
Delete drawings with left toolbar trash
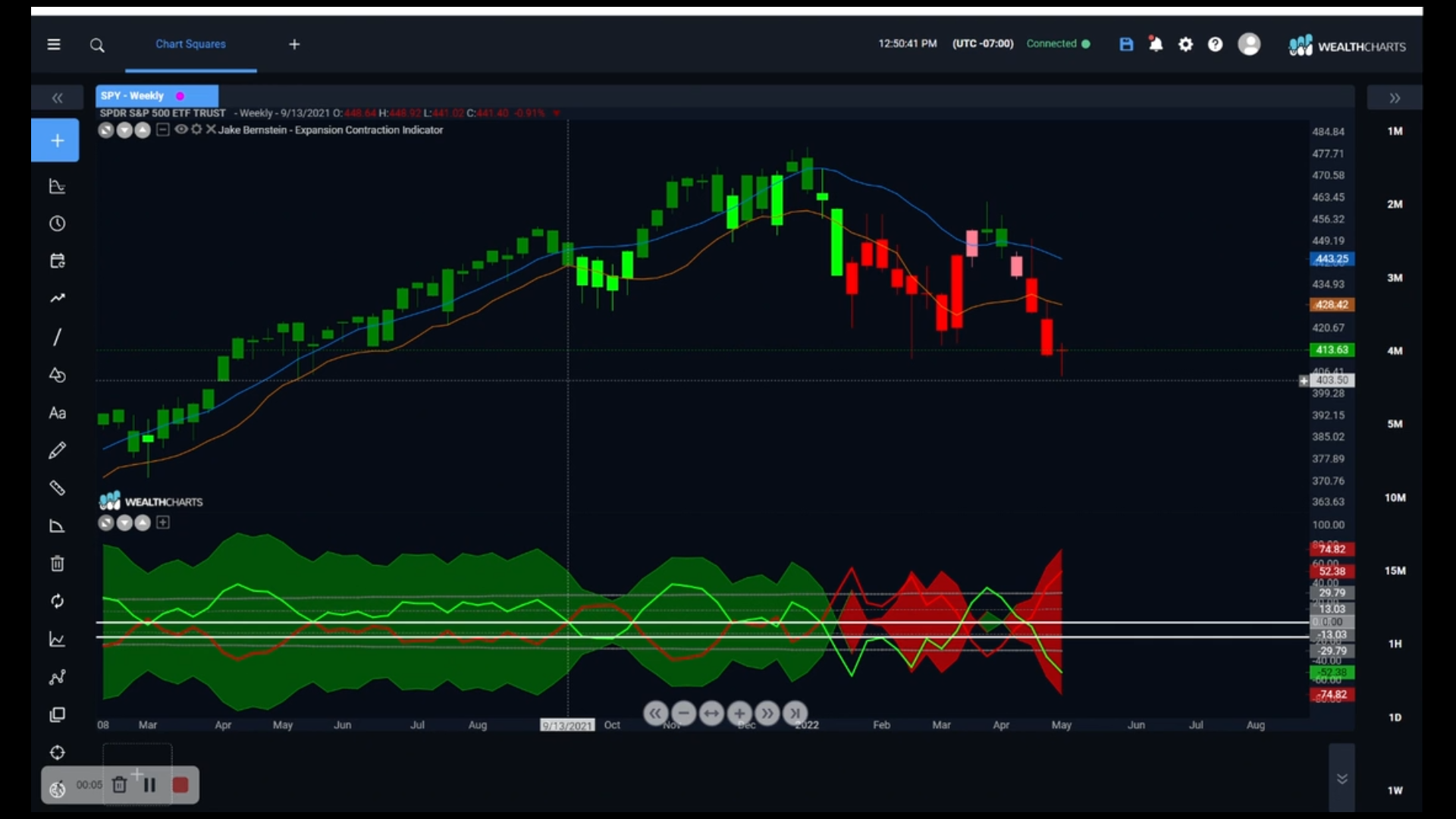coord(57,563)
